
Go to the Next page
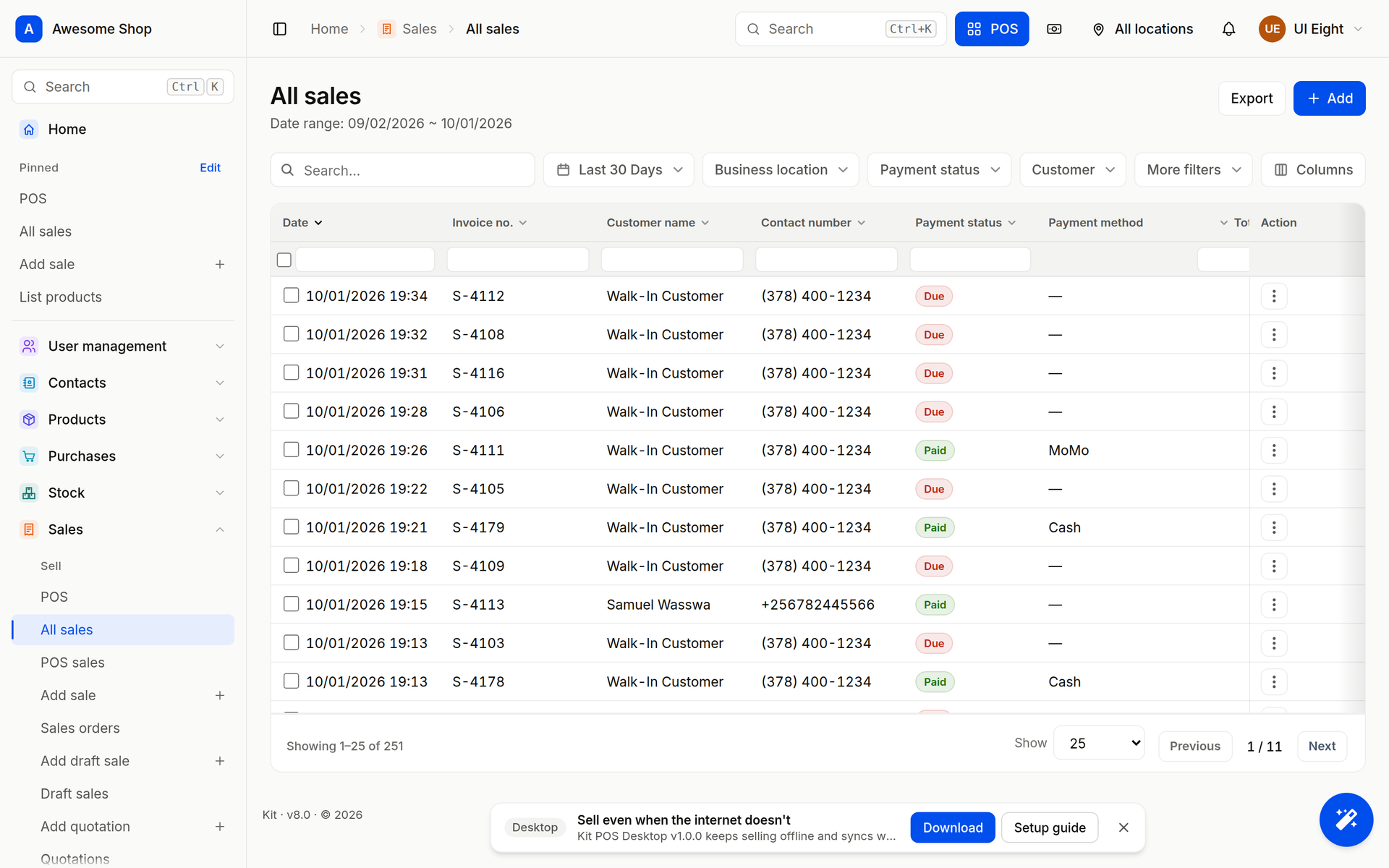click(1322, 746)
